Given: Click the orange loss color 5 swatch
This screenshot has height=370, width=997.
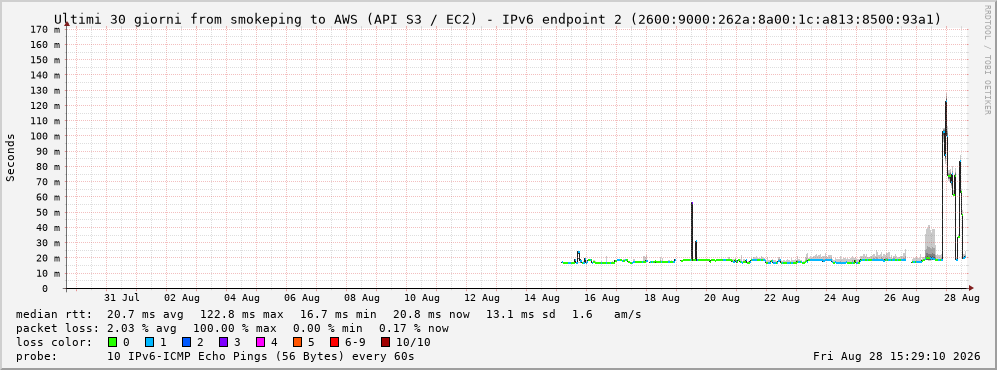Looking at the screenshot, I should (297, 342).
